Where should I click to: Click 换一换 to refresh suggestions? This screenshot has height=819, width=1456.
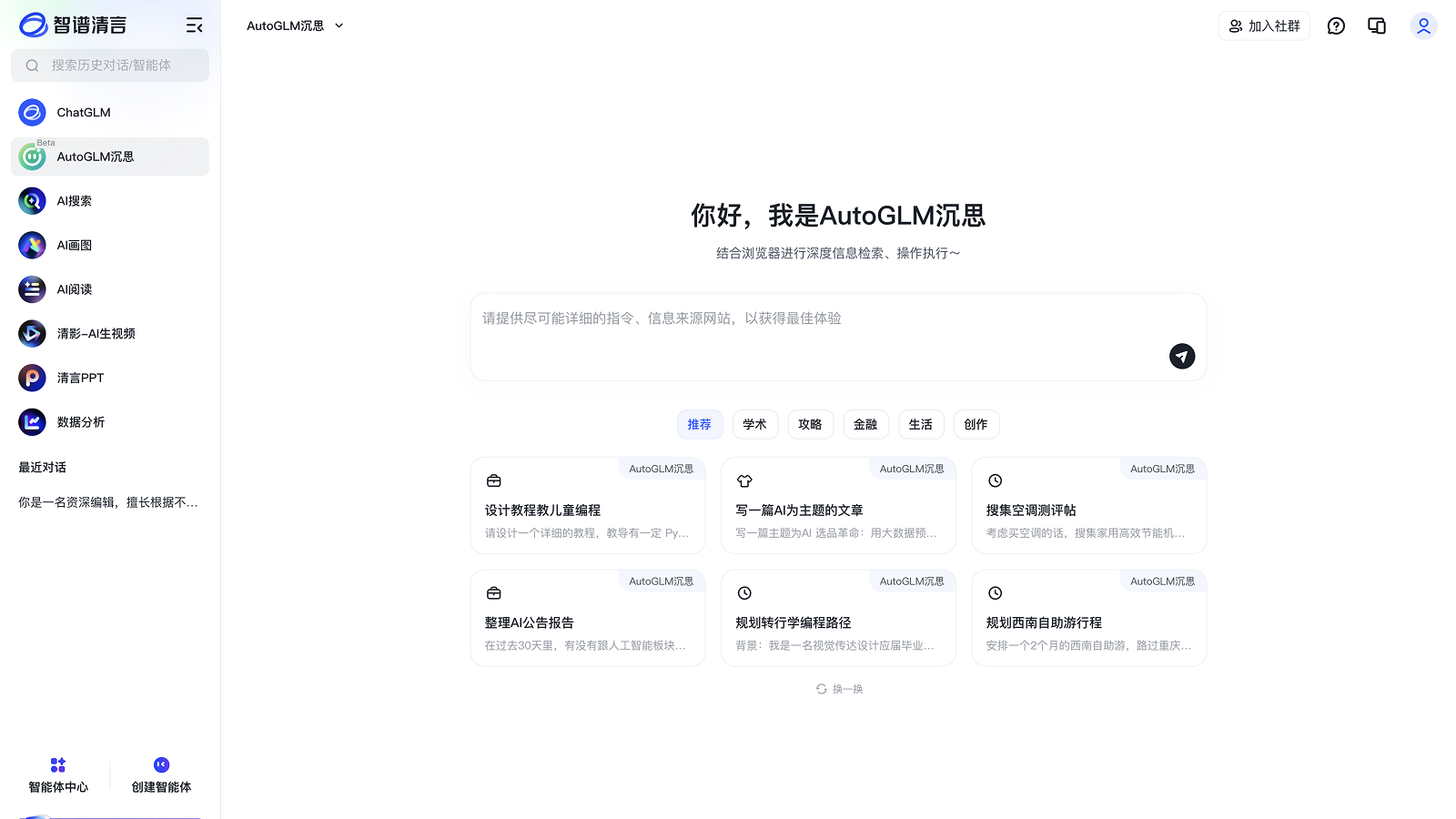point(838,689)
